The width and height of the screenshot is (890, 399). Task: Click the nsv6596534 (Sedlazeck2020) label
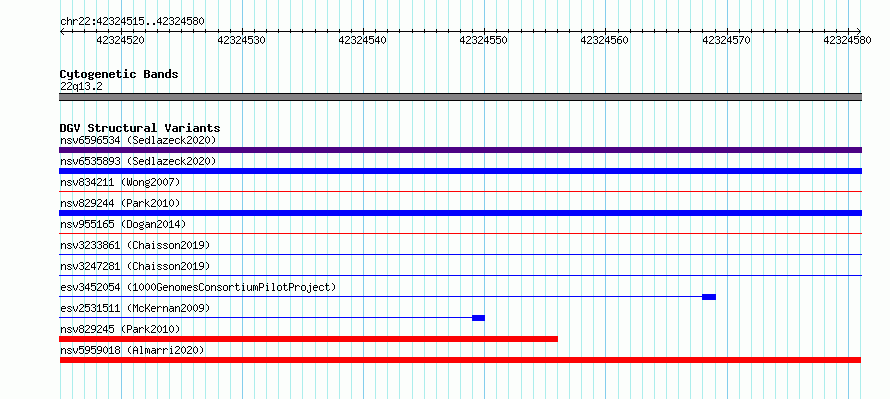point(138,140)
